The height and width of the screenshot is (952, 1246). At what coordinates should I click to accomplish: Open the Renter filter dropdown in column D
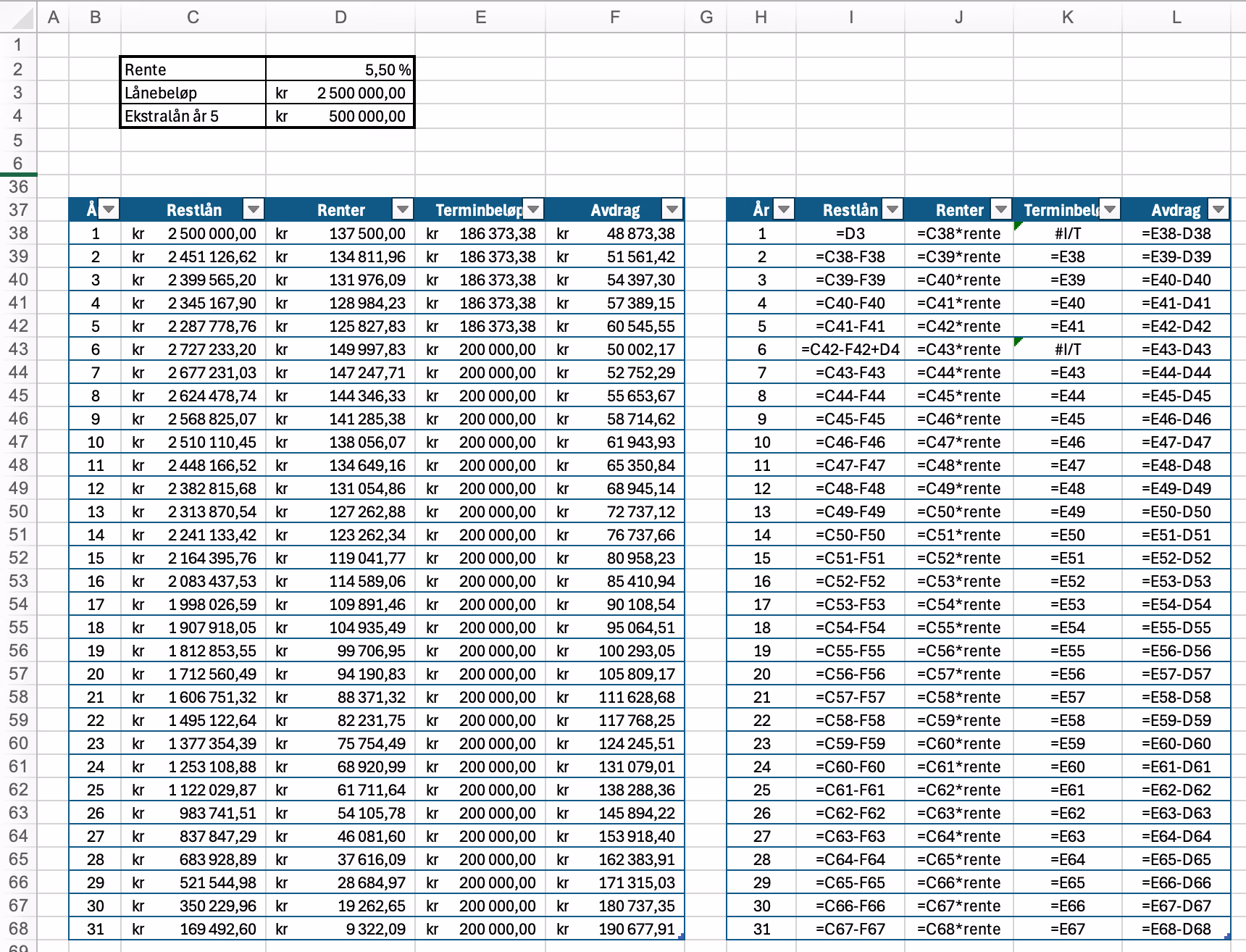402,210
